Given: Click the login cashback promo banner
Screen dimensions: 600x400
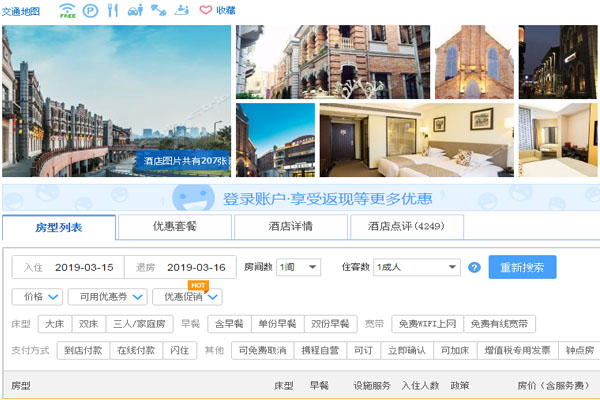Looking at the screenshot, I should tap(301, 198).
